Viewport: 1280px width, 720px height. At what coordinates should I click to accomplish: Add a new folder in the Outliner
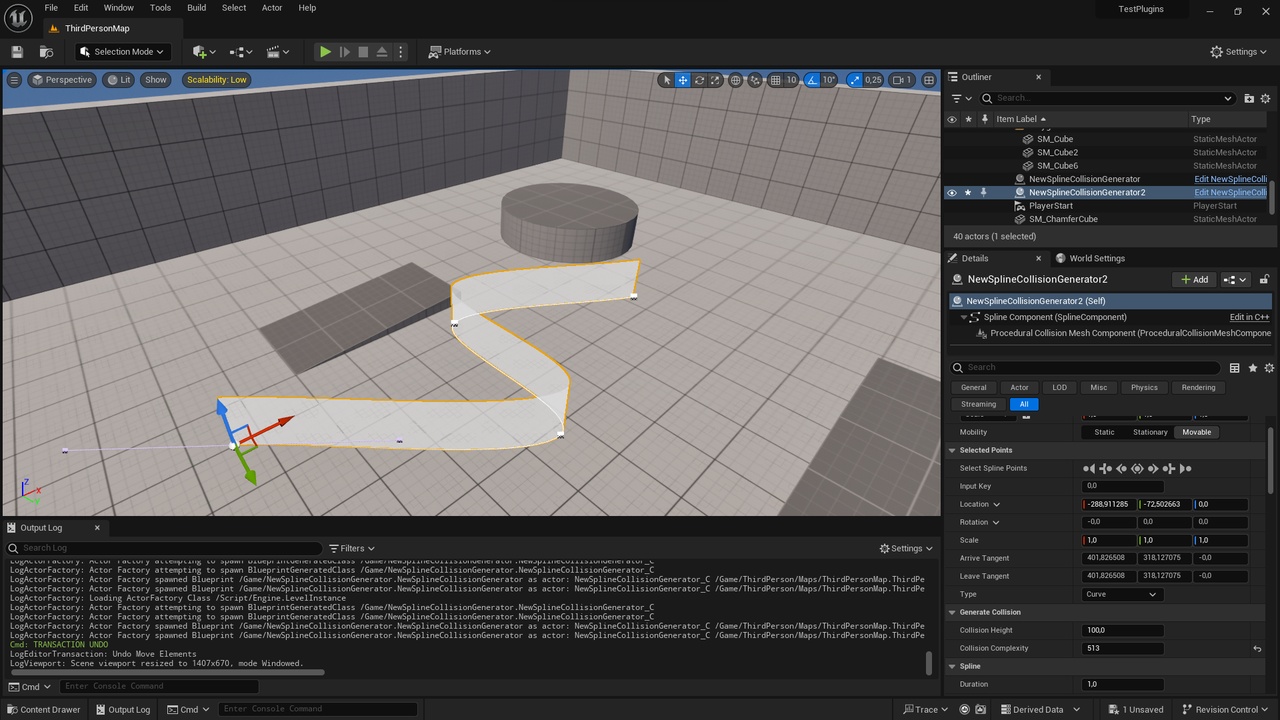point(1249,98)
